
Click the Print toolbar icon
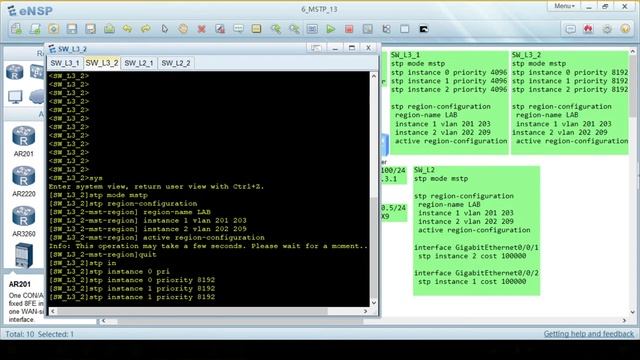click(x=109, y=29)
